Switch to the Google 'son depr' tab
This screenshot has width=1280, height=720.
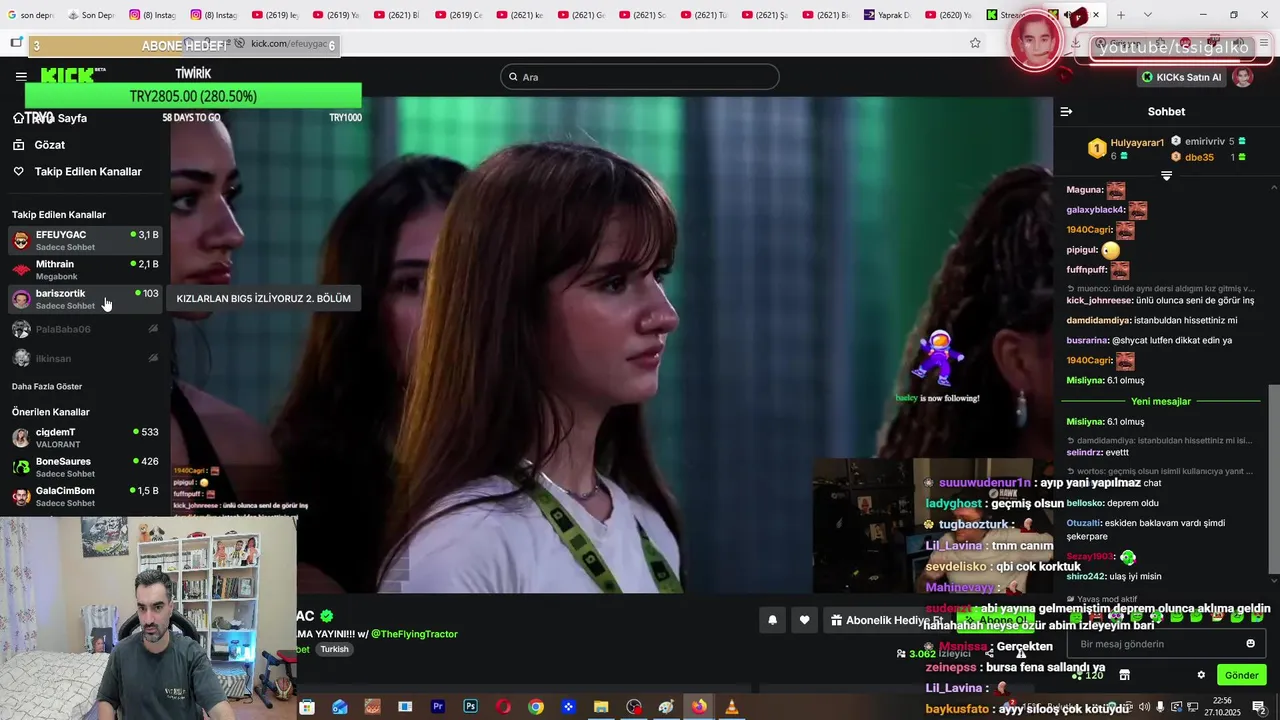(x=30, y=15)
